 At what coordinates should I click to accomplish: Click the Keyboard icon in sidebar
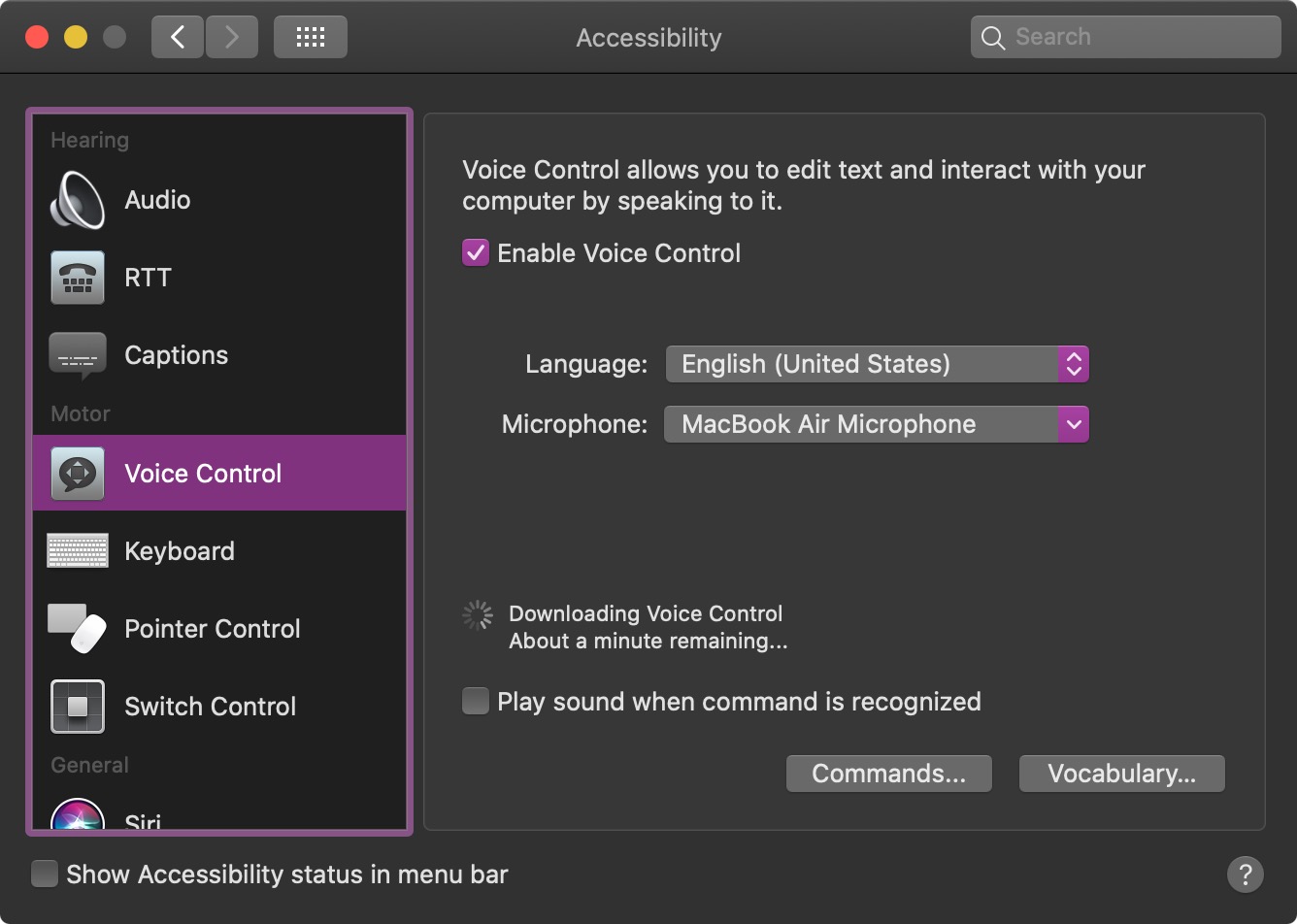click(x=78, y=551)
